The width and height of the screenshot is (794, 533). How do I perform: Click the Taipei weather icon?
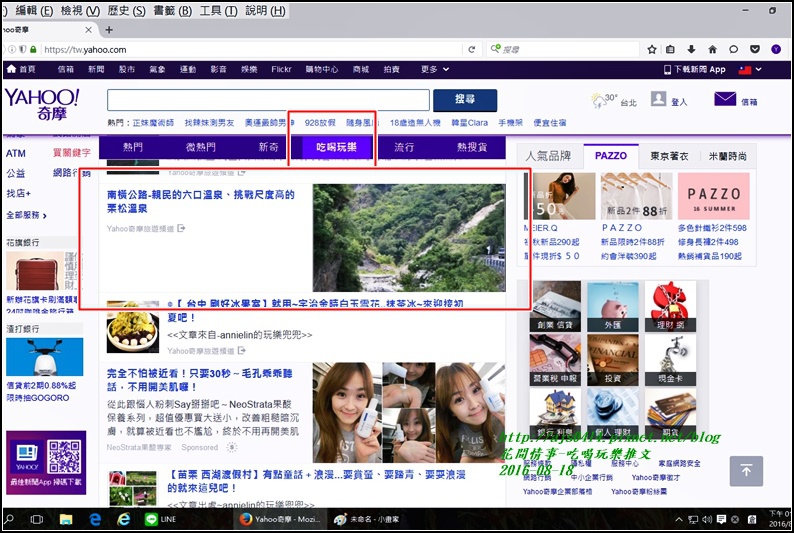[599, 100]
